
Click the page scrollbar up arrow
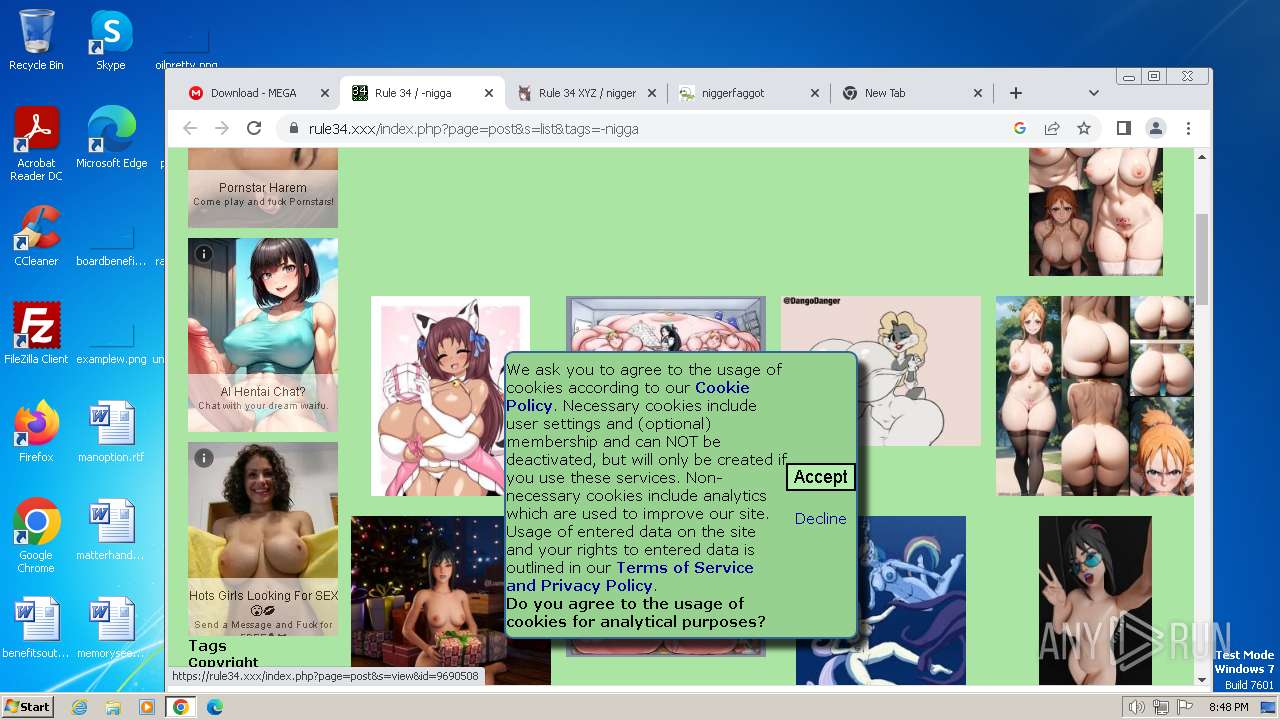[x=1203, y=157]
